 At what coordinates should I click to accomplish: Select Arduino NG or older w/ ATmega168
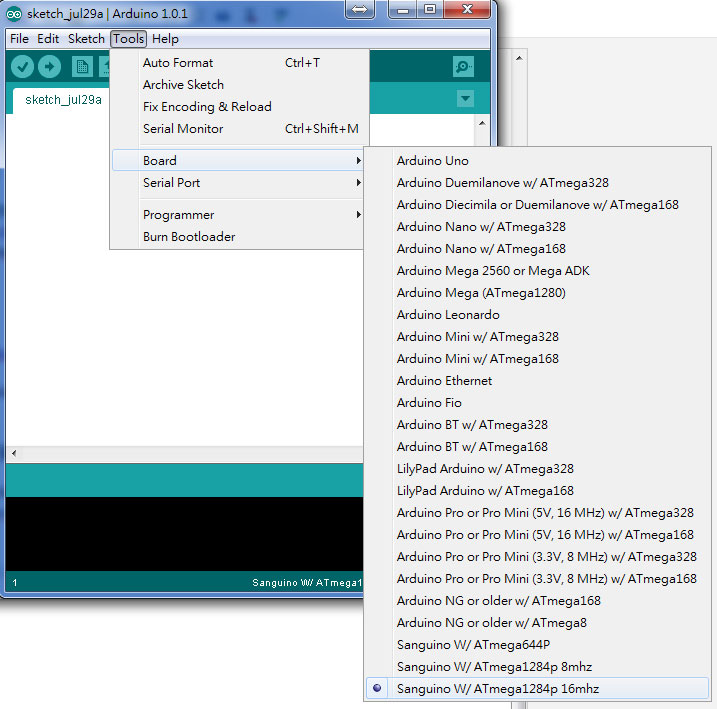[x=537, y=600]
